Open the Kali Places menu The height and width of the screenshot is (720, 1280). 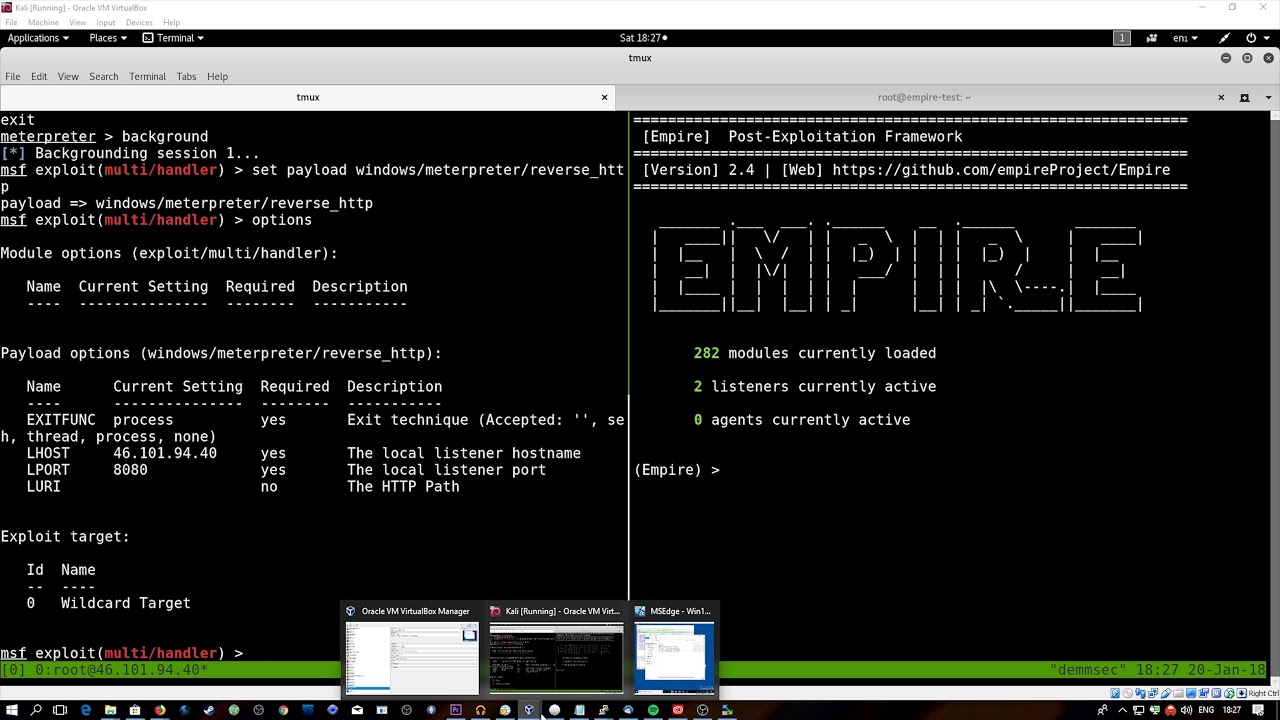tap(108, 38)
